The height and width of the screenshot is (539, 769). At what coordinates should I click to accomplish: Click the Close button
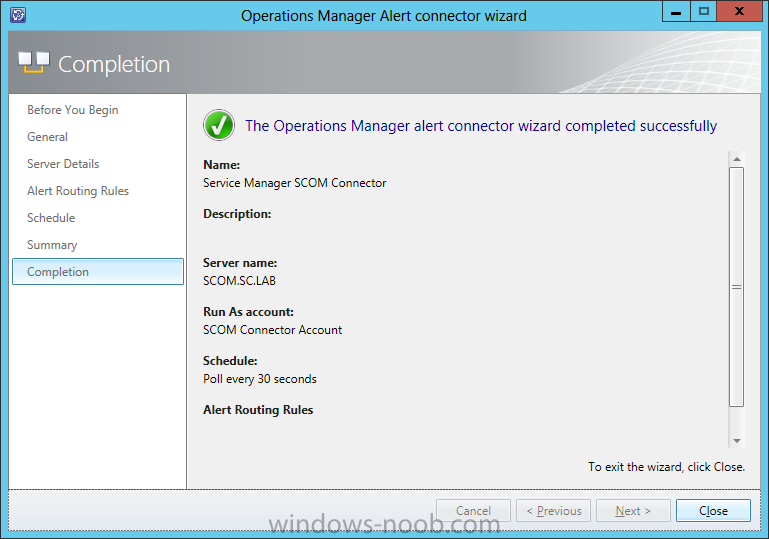pyautogui.click(x=713, y=511)
